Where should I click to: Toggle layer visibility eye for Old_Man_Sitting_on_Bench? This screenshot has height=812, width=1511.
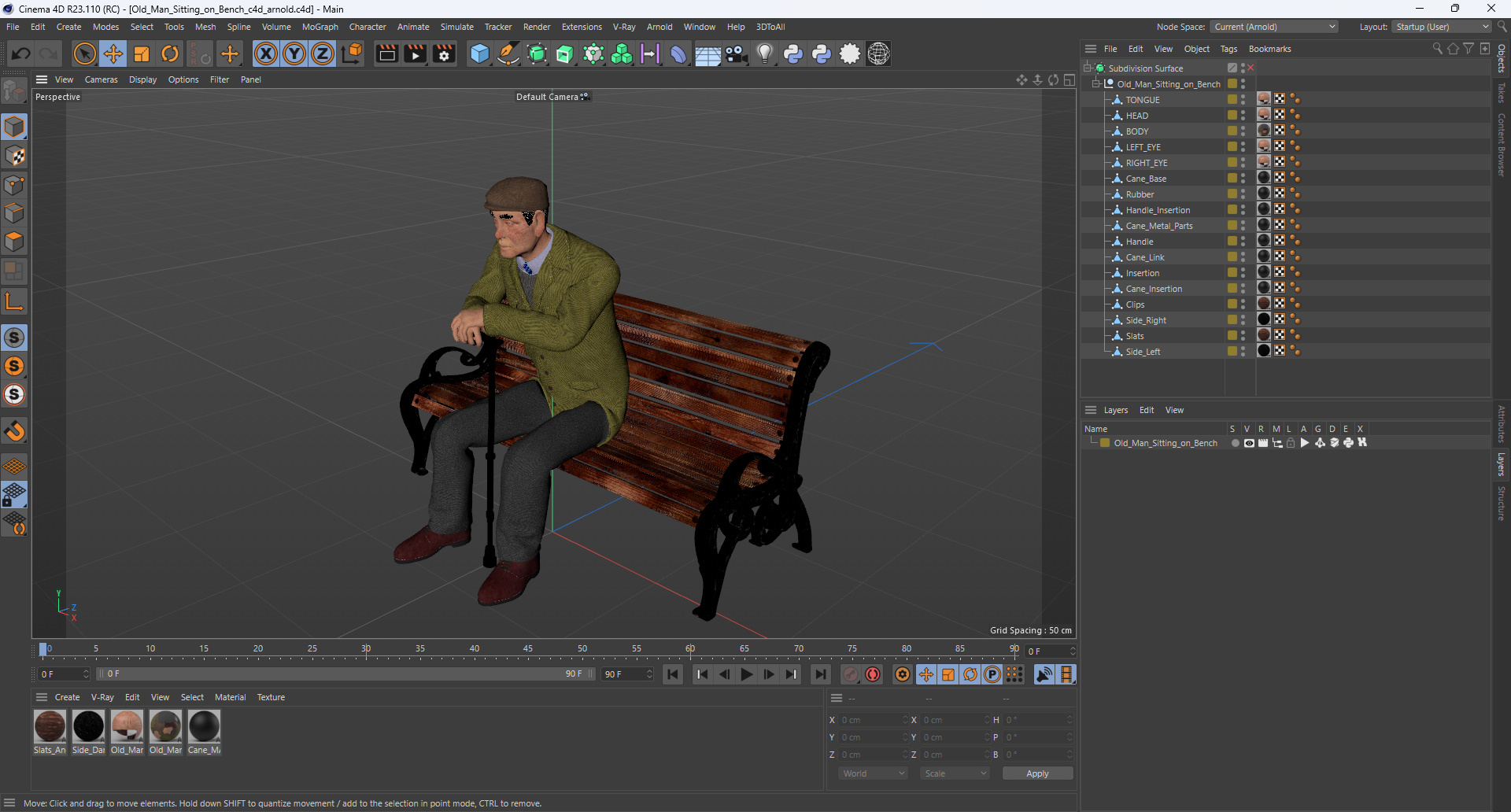1249,443
